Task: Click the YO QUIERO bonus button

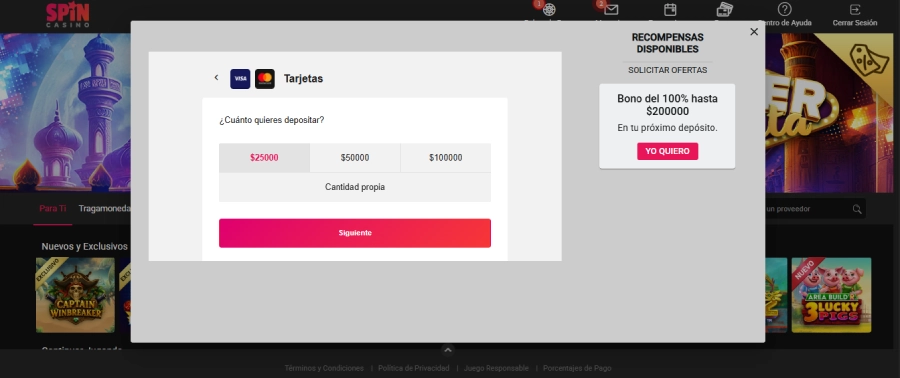Action: [667, 151]
